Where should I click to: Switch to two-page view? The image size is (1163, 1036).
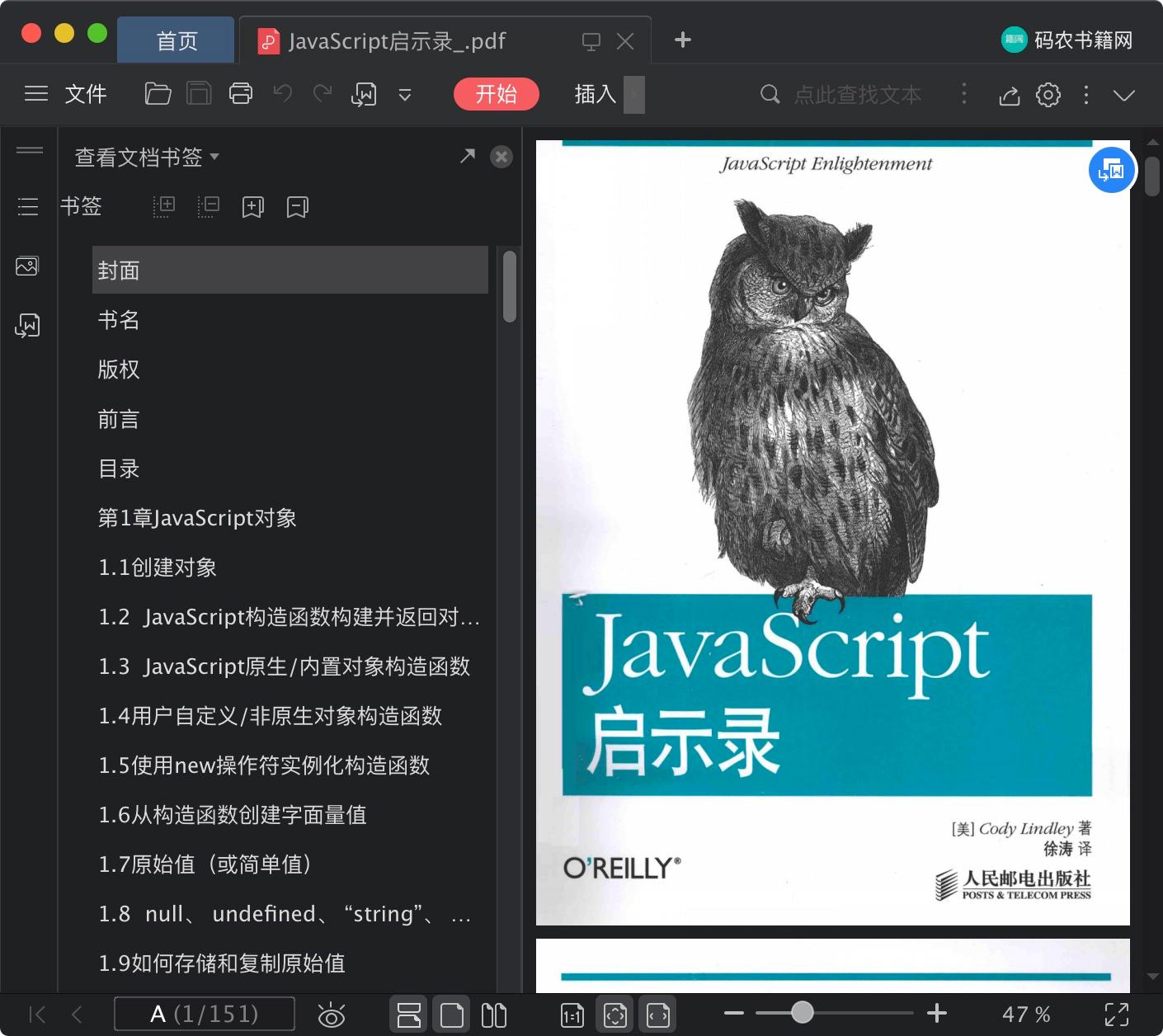(494, 1015)
